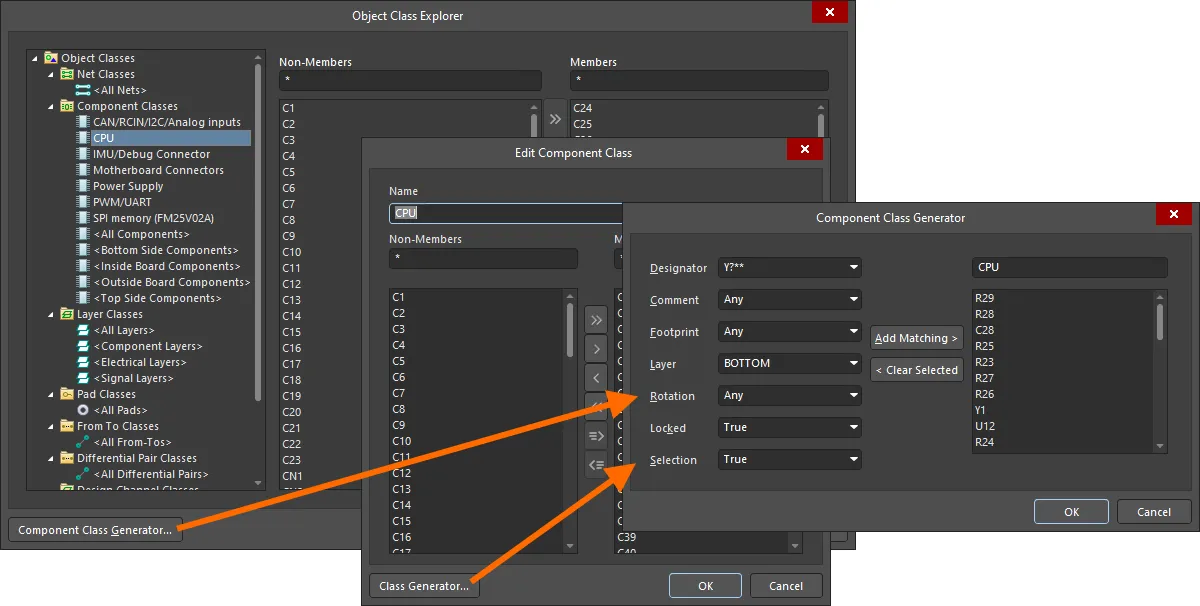The width and height of the screenshot is (1200, 606).
Task: Click the add-selected-from-board arrow button
Action: pos(597,436)
